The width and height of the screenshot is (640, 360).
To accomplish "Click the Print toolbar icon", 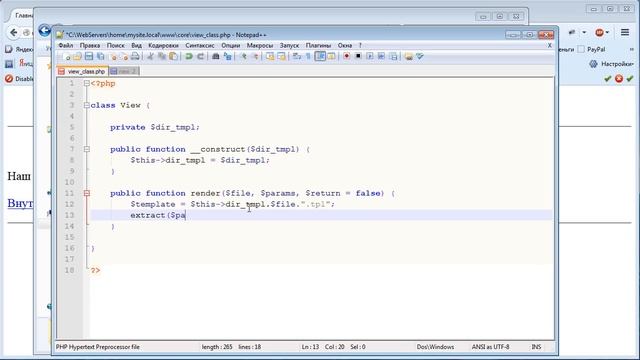I will pyautogui.click(x=135, y=56).
